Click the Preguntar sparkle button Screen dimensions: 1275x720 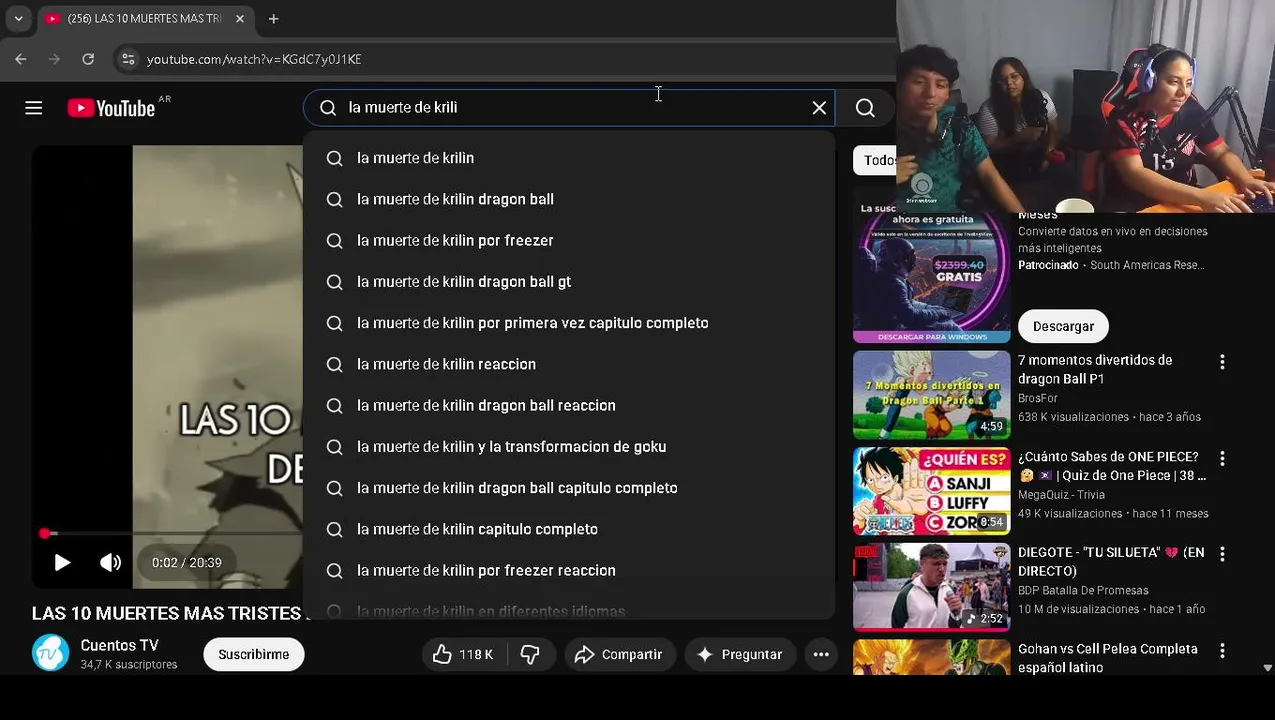pos(740,654)
